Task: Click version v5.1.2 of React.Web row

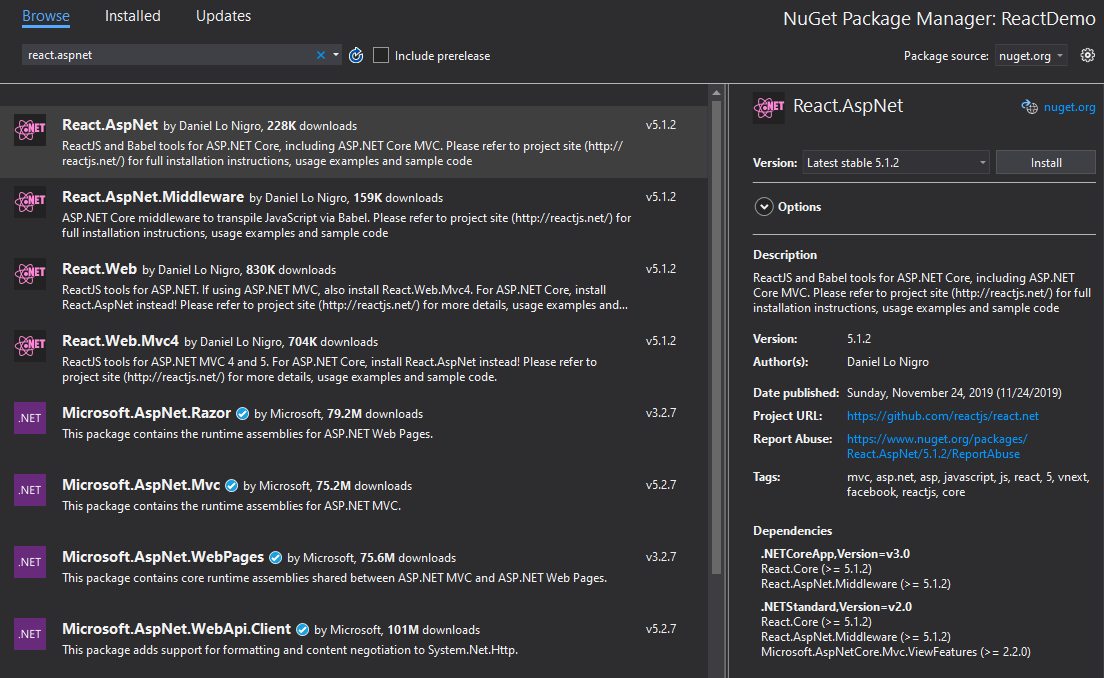Action: point(660,269)
